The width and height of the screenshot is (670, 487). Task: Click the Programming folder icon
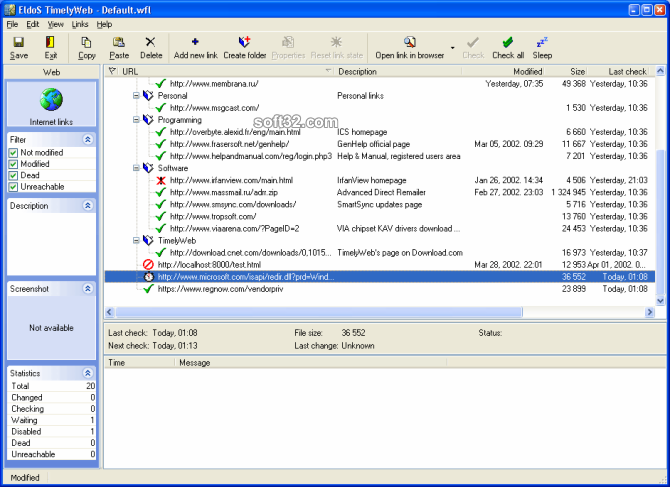pos(148,120)
